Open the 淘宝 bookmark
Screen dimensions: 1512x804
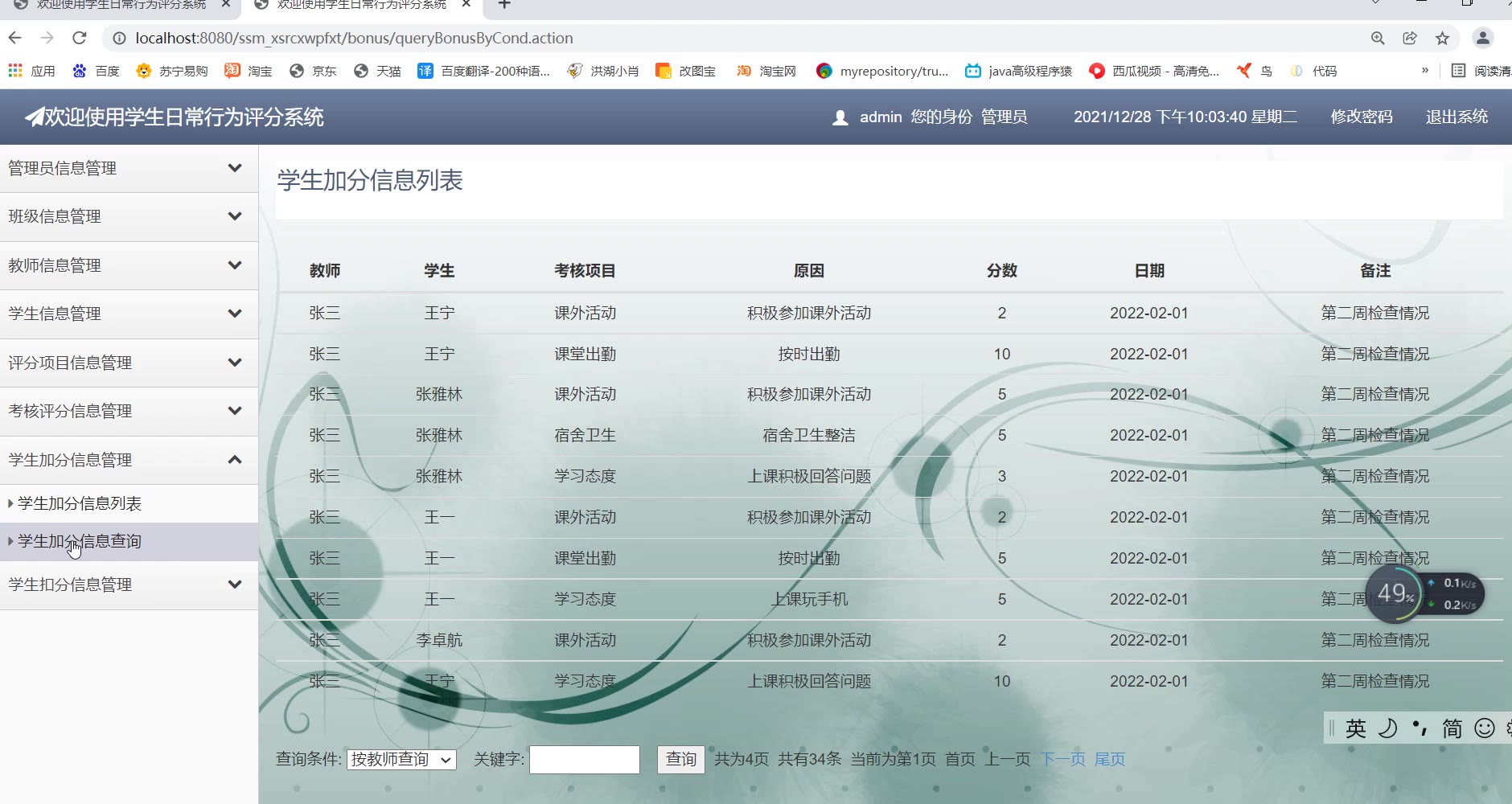tap(249, 71)
